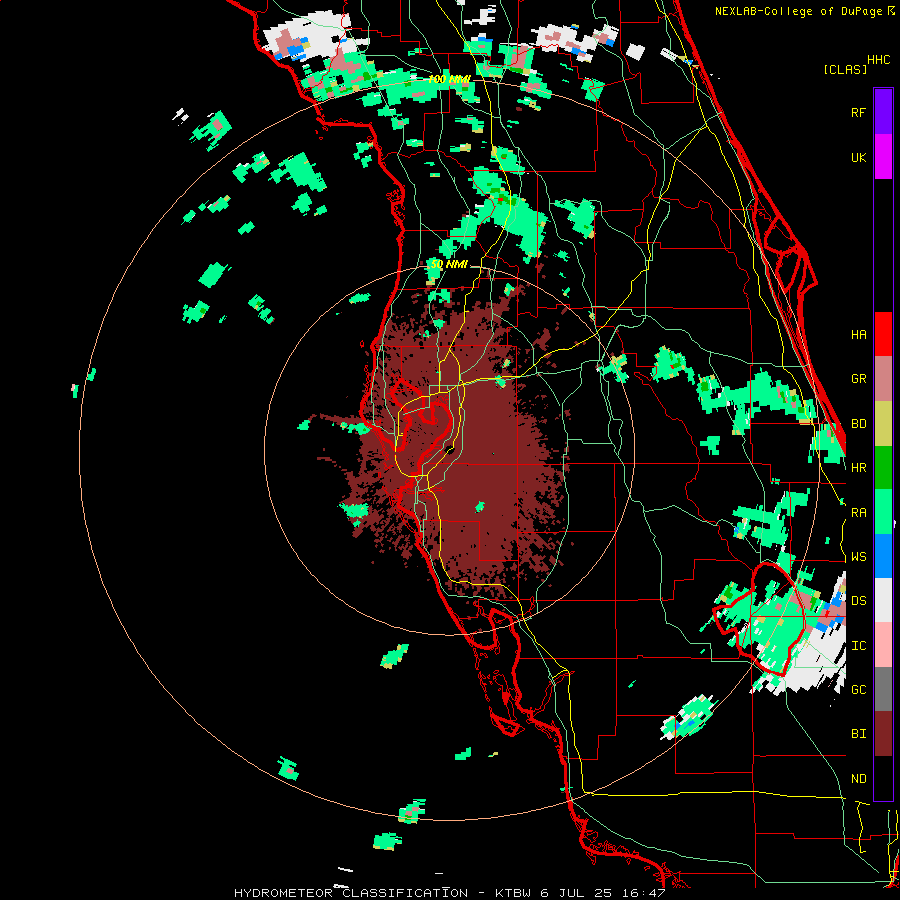
Task: Click the white DS legend swatch
Action: pos(883,600)
